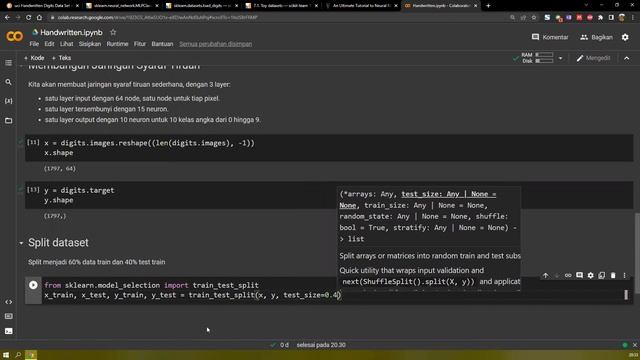Star the Handwritten.ipynb notebook
Image resolution: width=640 pixels, height=360 pixels.
point(113,32)
